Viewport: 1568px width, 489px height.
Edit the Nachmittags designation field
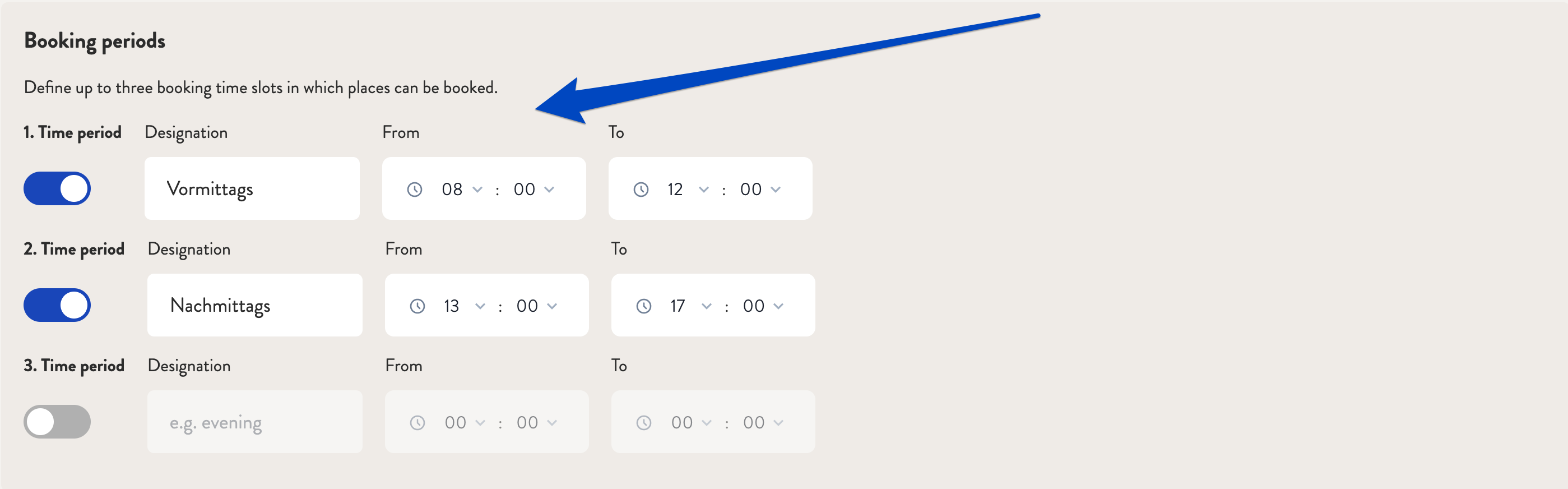tap(255, 305)
